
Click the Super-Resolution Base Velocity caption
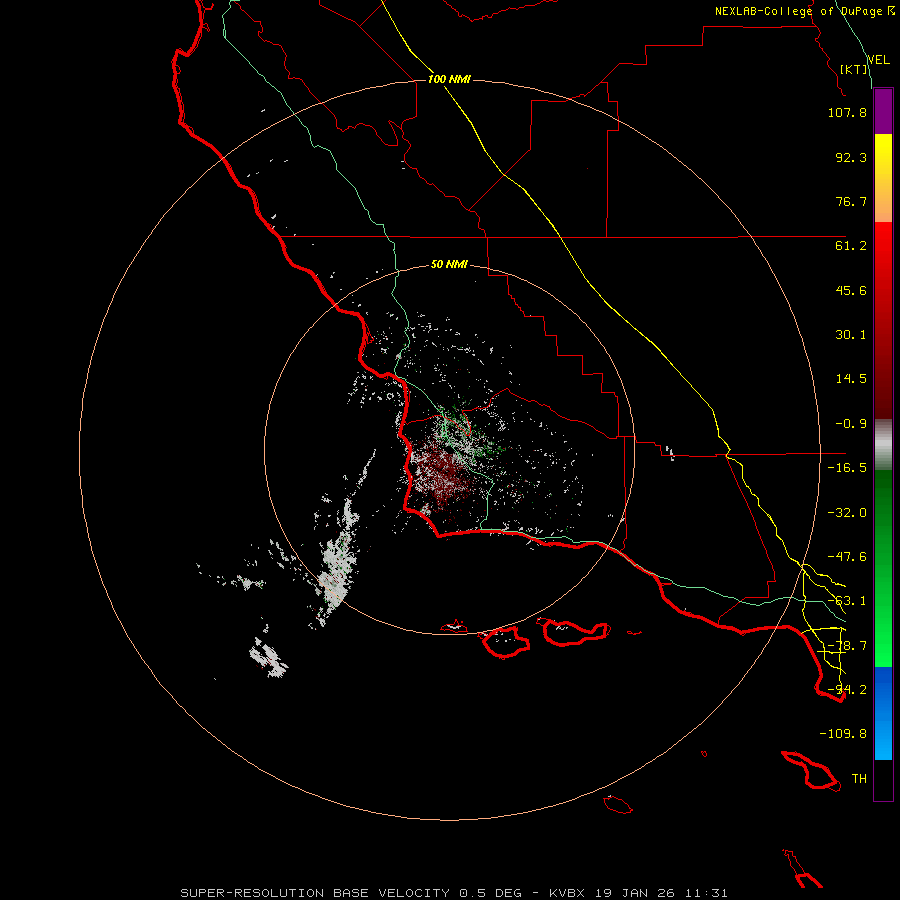click(x=454, y=893)
